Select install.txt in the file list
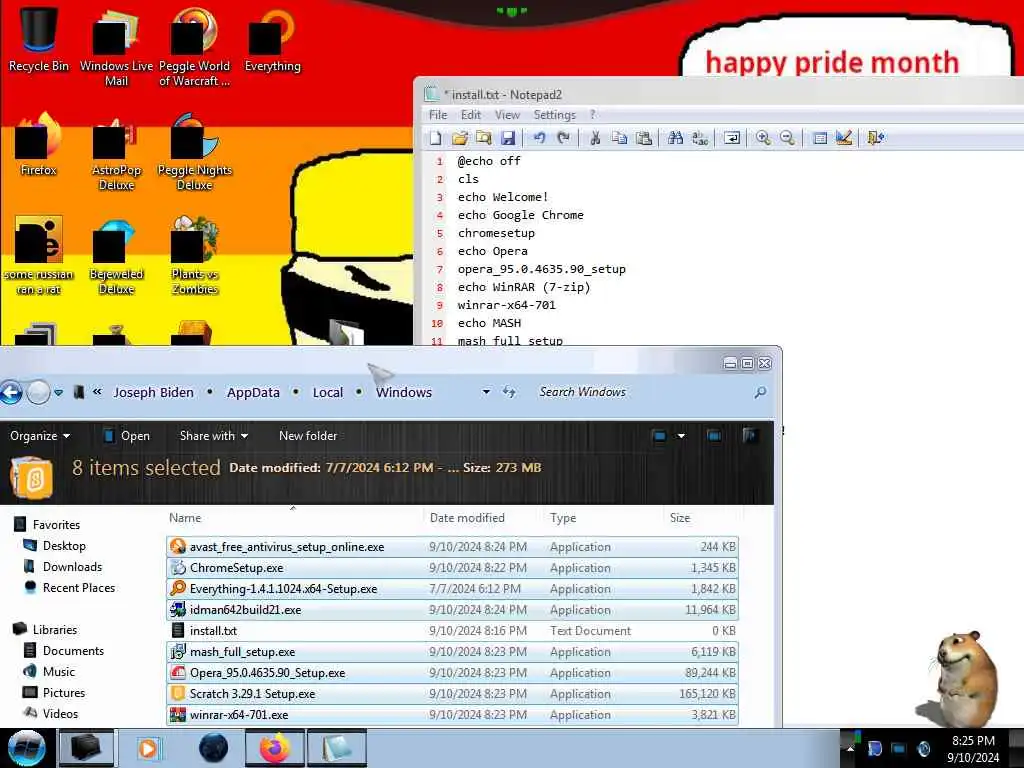Viewport: 1024px width, 768px height. pyautogui.click(x=452, y=631)
